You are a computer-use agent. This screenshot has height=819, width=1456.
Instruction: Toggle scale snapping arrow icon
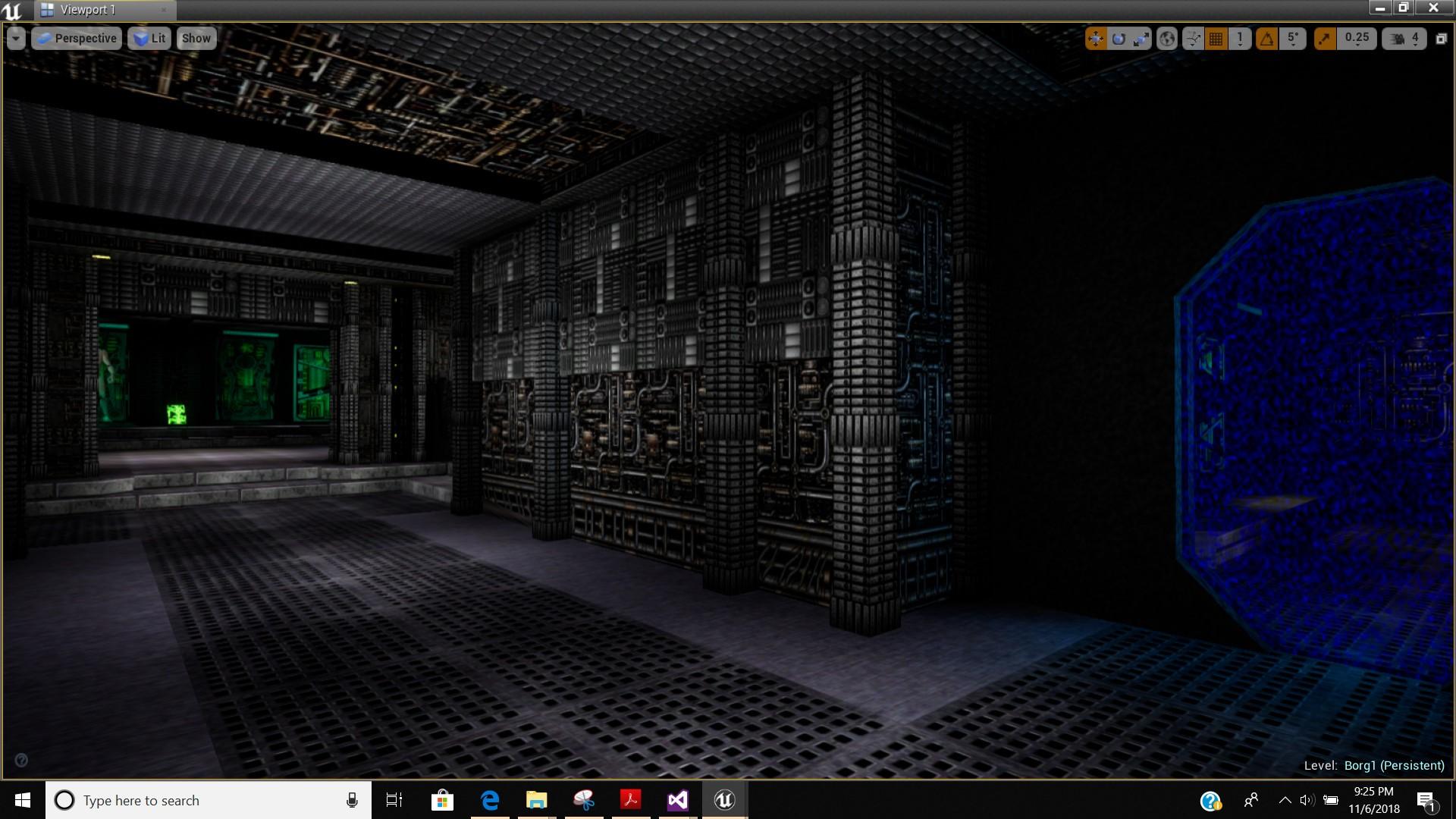coord(1325,39)
